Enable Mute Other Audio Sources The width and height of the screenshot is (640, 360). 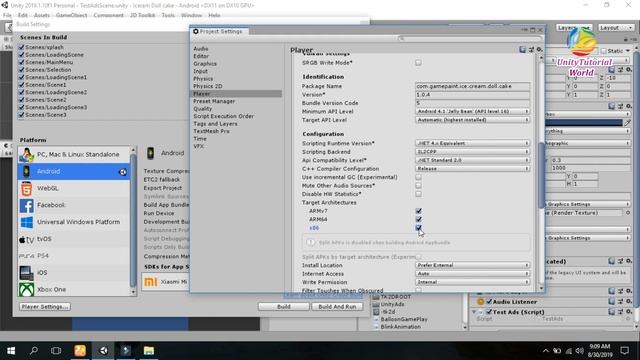pos(418,186)
